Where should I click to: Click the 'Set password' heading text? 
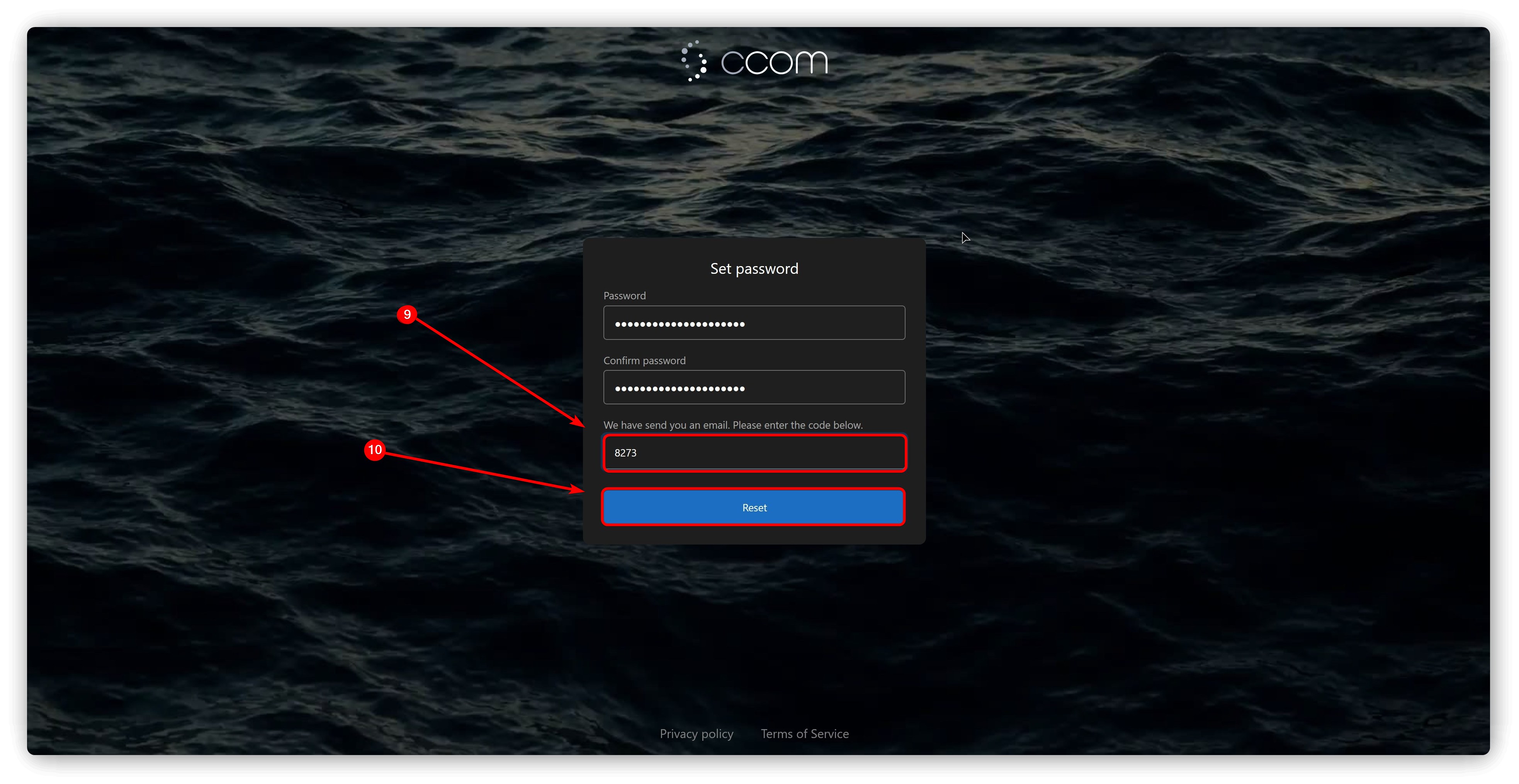coord(754,269)
